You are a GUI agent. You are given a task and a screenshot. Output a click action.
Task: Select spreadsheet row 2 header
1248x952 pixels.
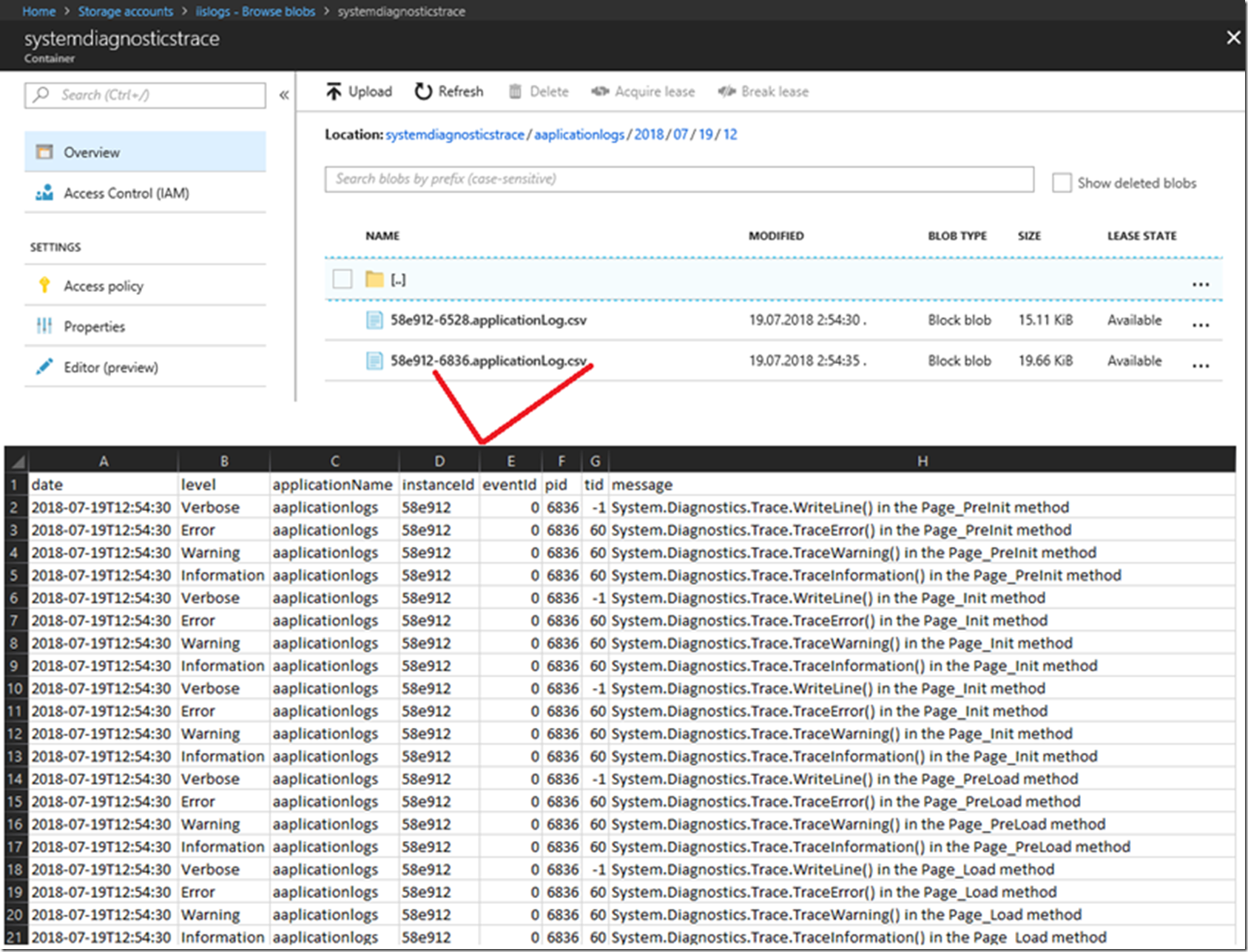click(16, 507)
